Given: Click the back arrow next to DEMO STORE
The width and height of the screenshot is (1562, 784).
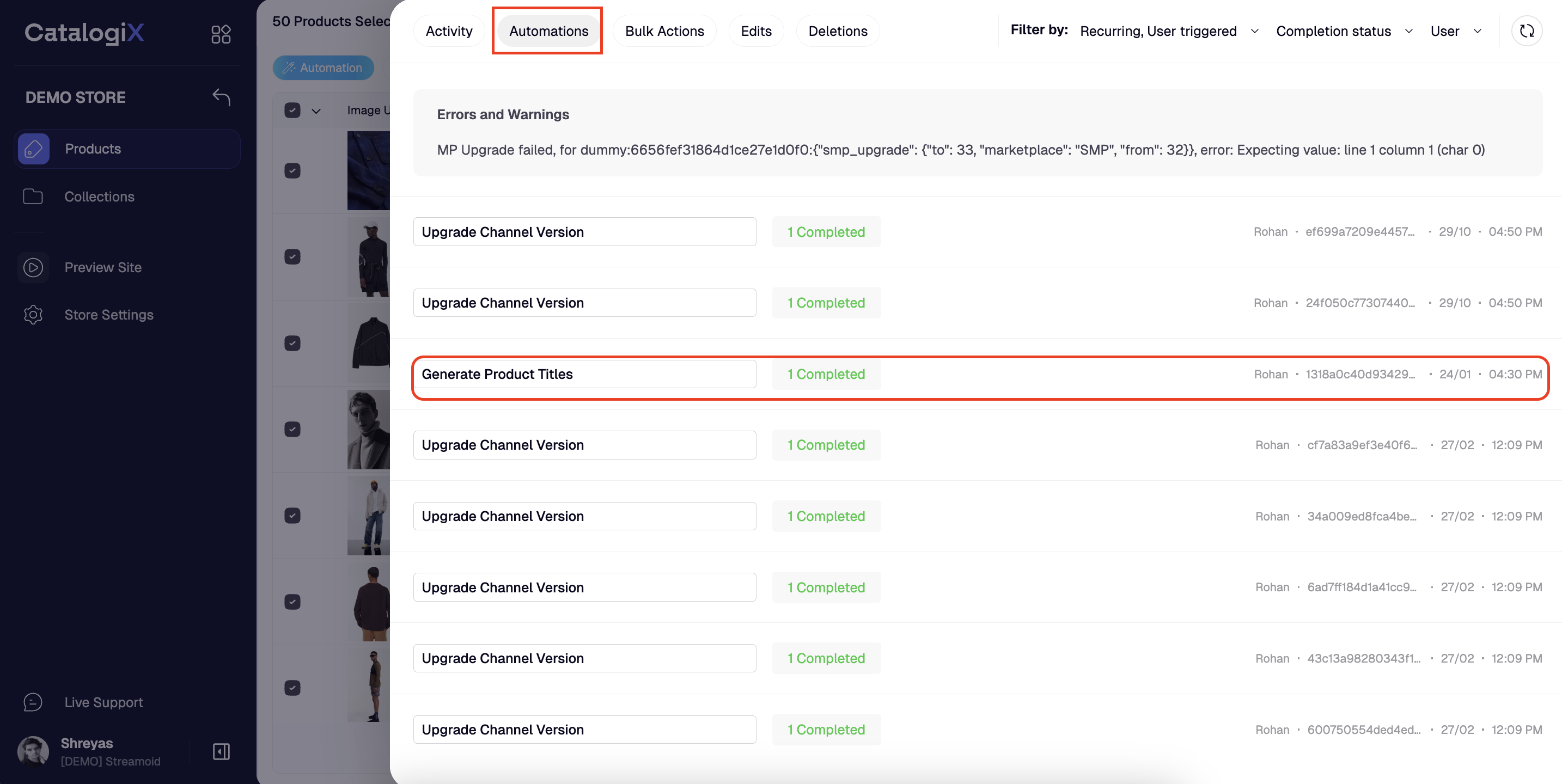Looking at the screenshot, I should (221, 97).
